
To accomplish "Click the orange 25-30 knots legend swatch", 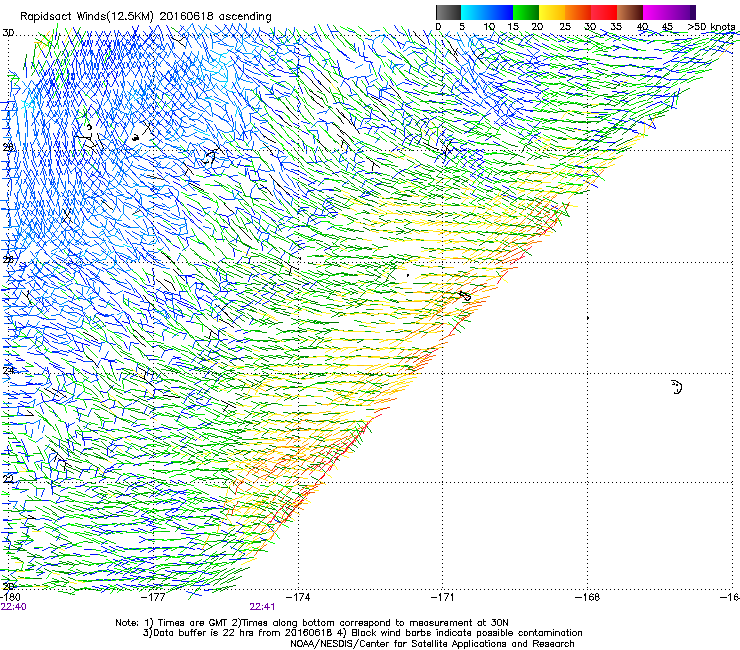I will coord(578,12).
